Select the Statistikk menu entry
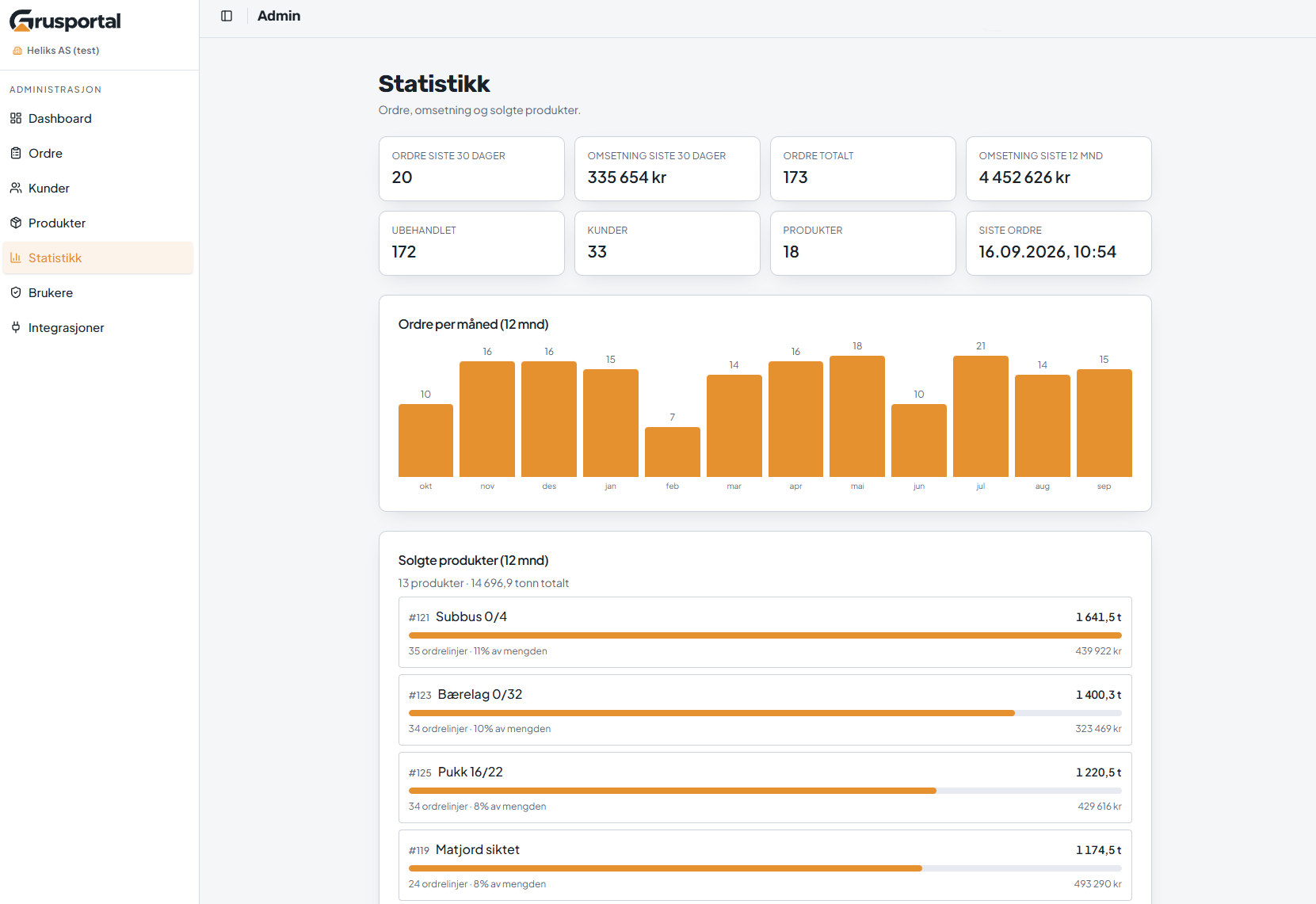 coord(98,257)
